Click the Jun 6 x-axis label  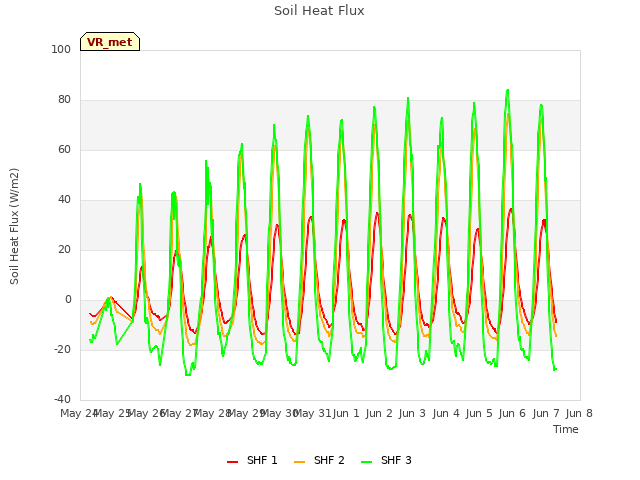click(512, 413)
